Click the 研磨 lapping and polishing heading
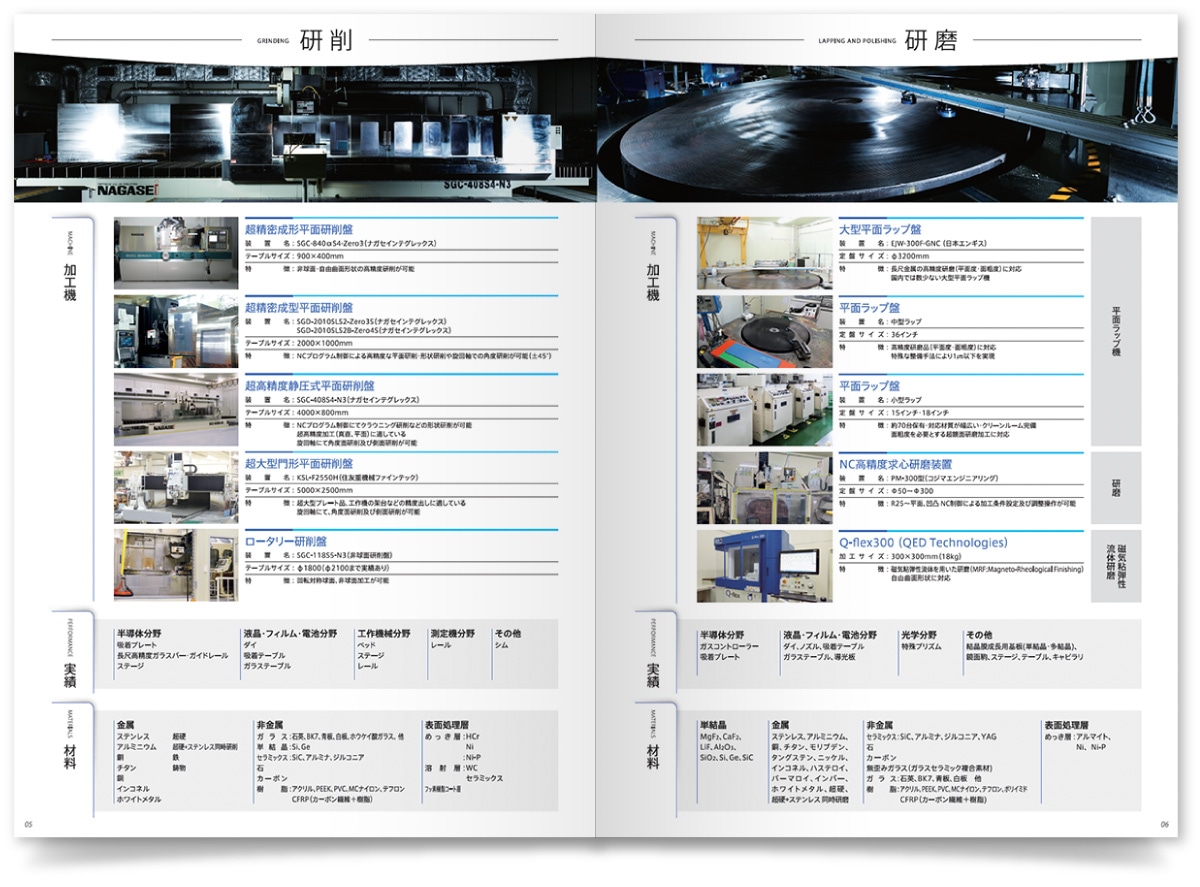The image size is (1200, 887). click(x=931, y=40)
